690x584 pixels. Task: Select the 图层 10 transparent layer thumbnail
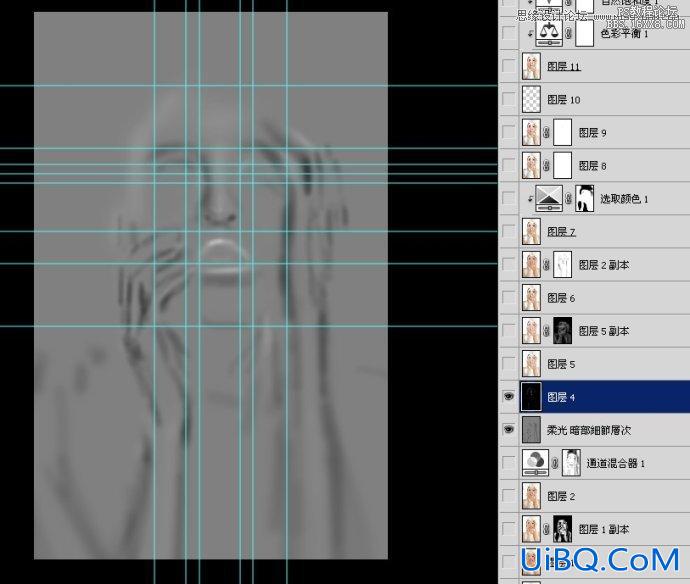[531, 99]
